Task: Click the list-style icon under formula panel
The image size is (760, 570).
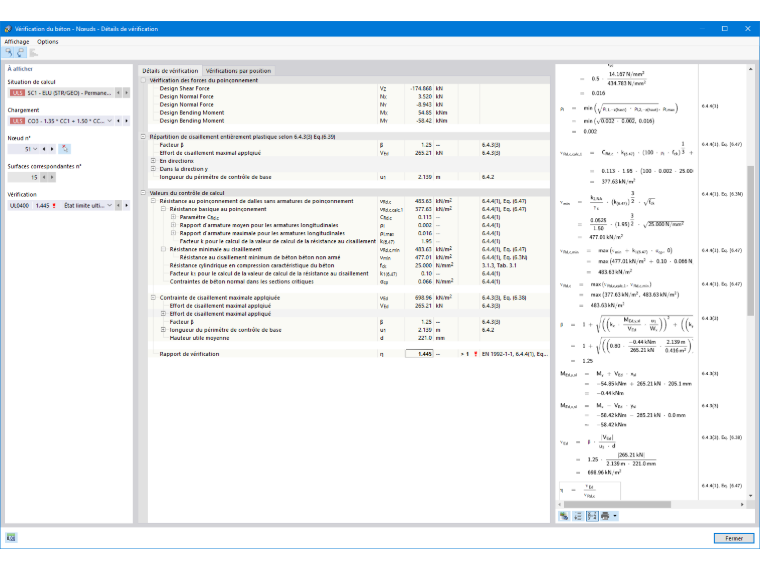Action: (578, 516)
